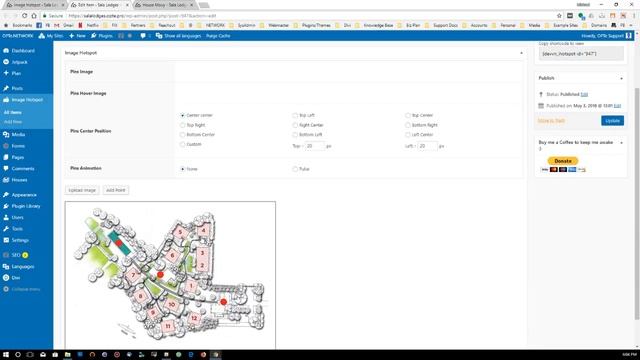Viewport: 640px width, 360px height.
Task: Open File Explorer from taskbar
Action: tap(68, 355)
